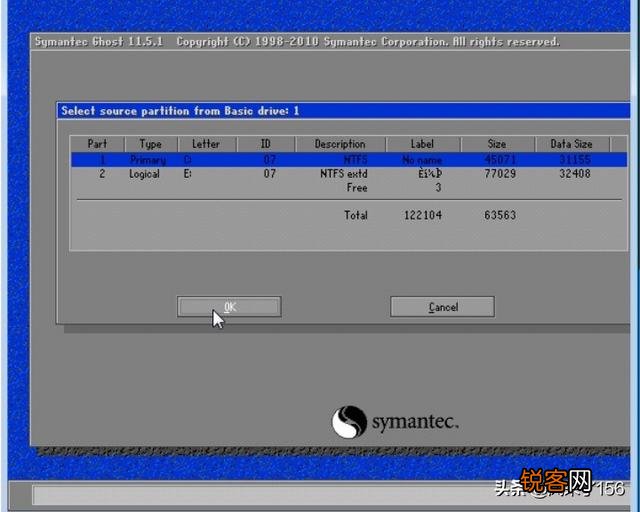Click the Type column header
Screen dimensions: 640x512
[x=151, y=144]
